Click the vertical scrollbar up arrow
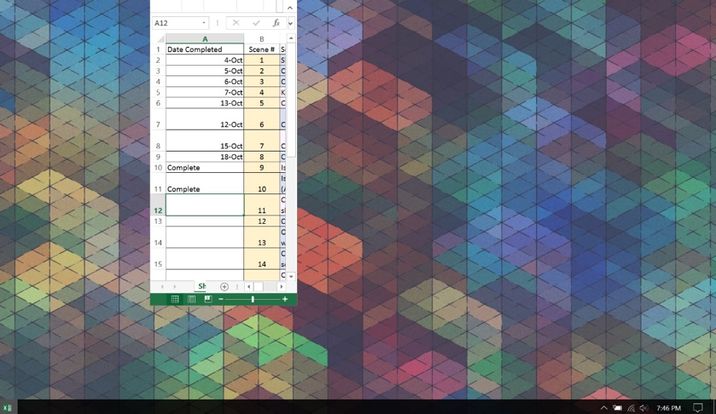 291,38
